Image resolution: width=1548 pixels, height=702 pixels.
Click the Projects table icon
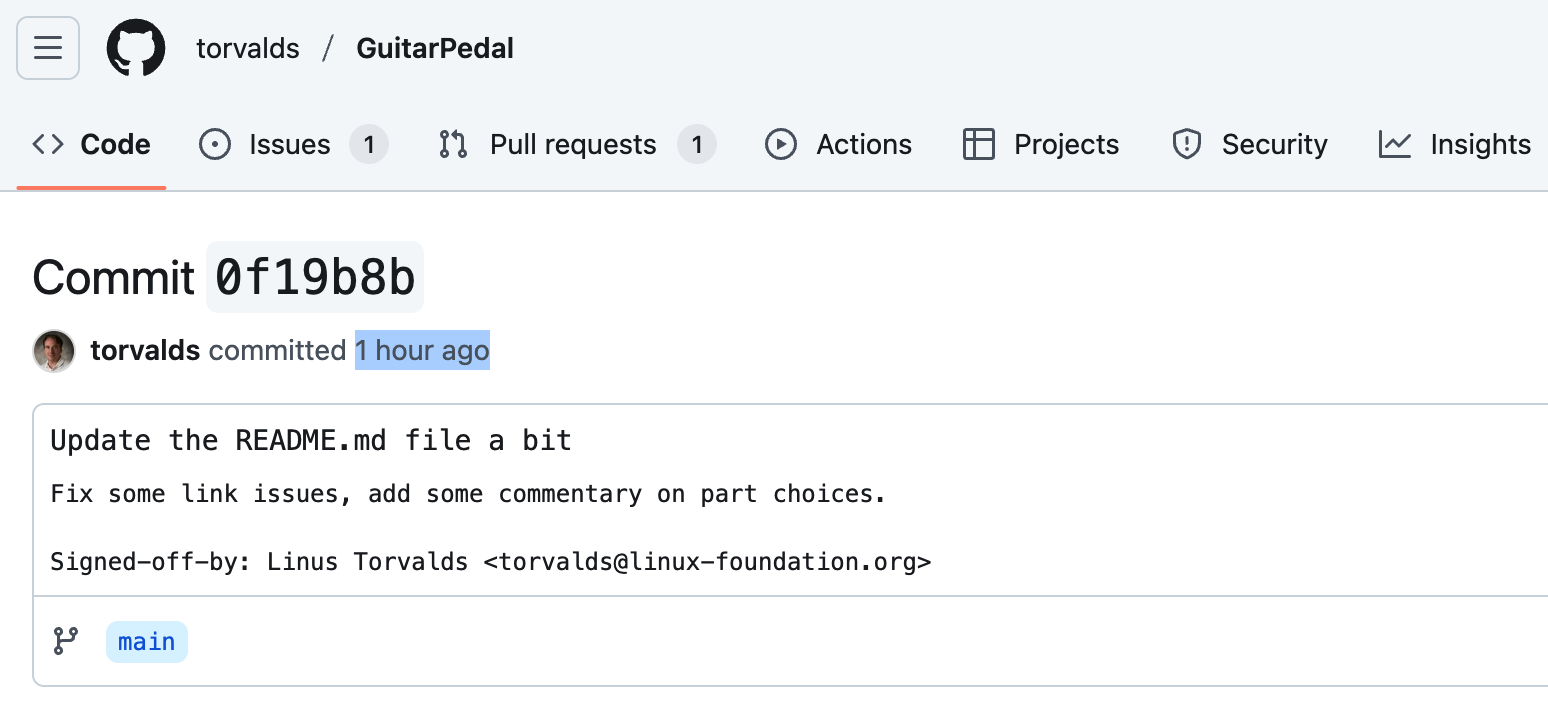tap(978, 145)
